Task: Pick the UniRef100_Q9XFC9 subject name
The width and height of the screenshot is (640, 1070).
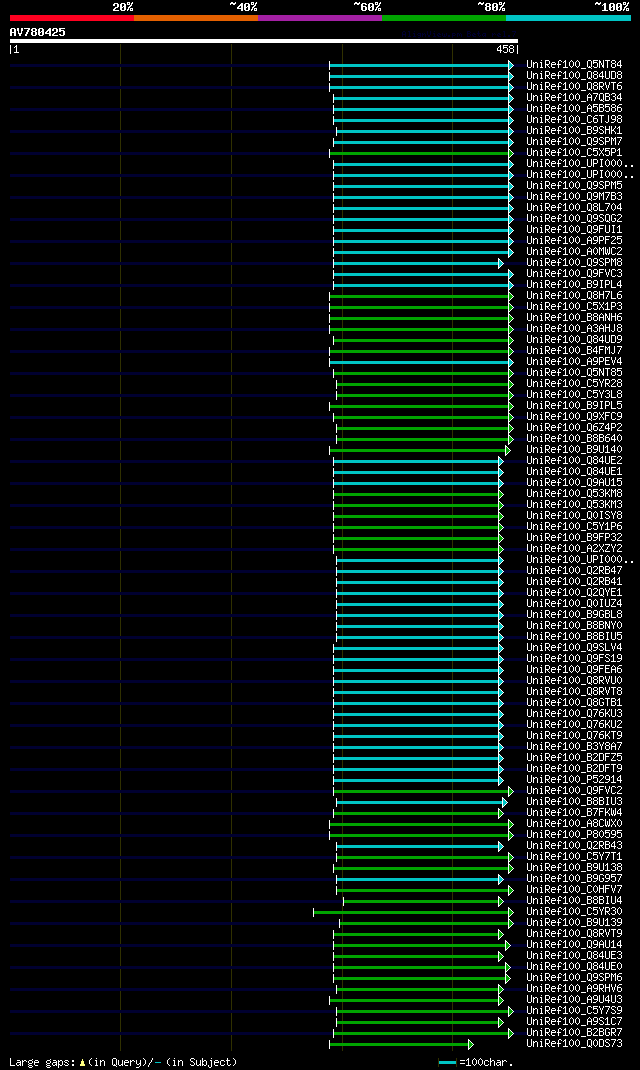Action: (x=574, y=416)
